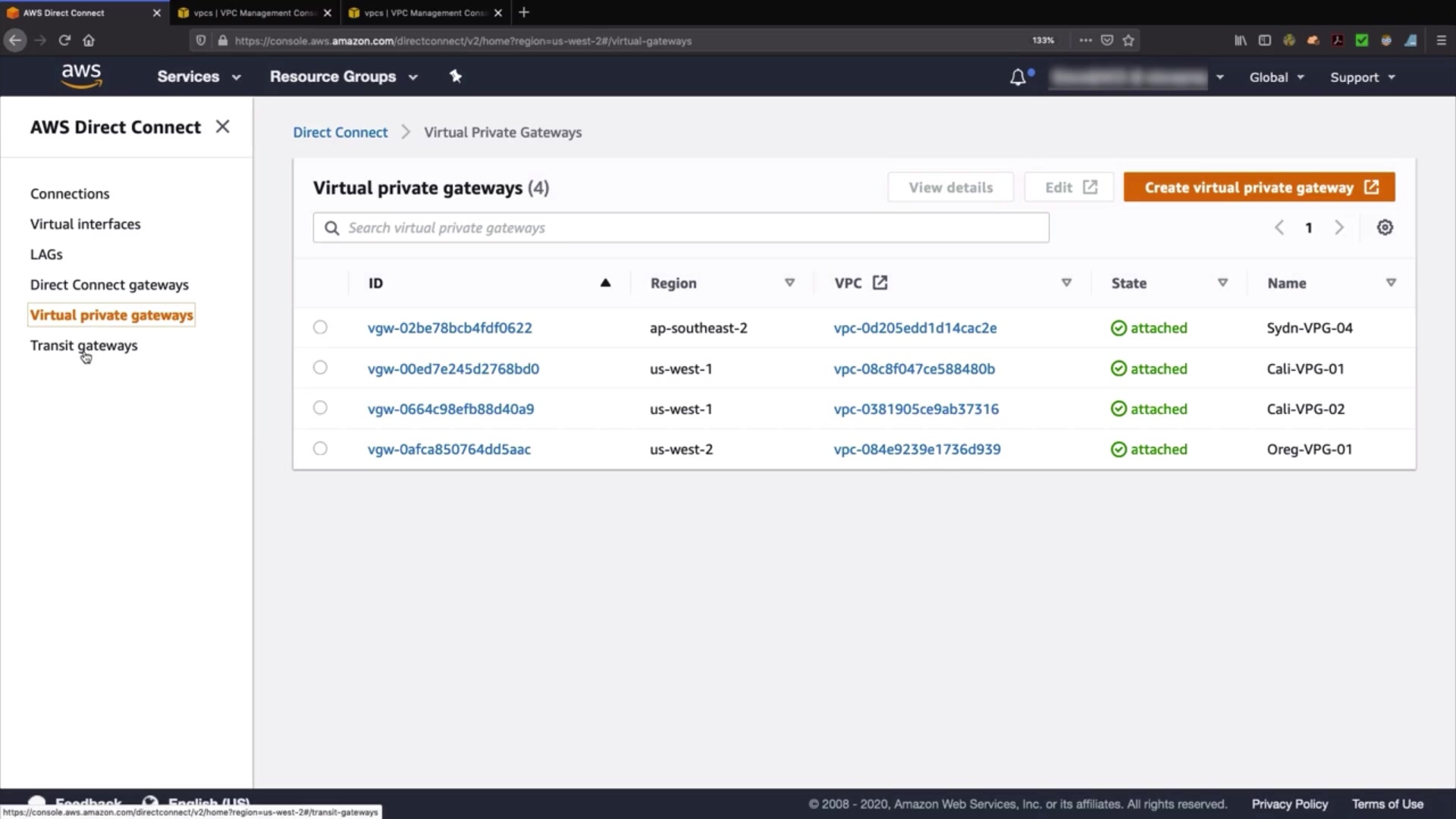Viewport: 1456px width, 819px height.
Task: Click the browser reload page icon
Action: tap(64, 40)
